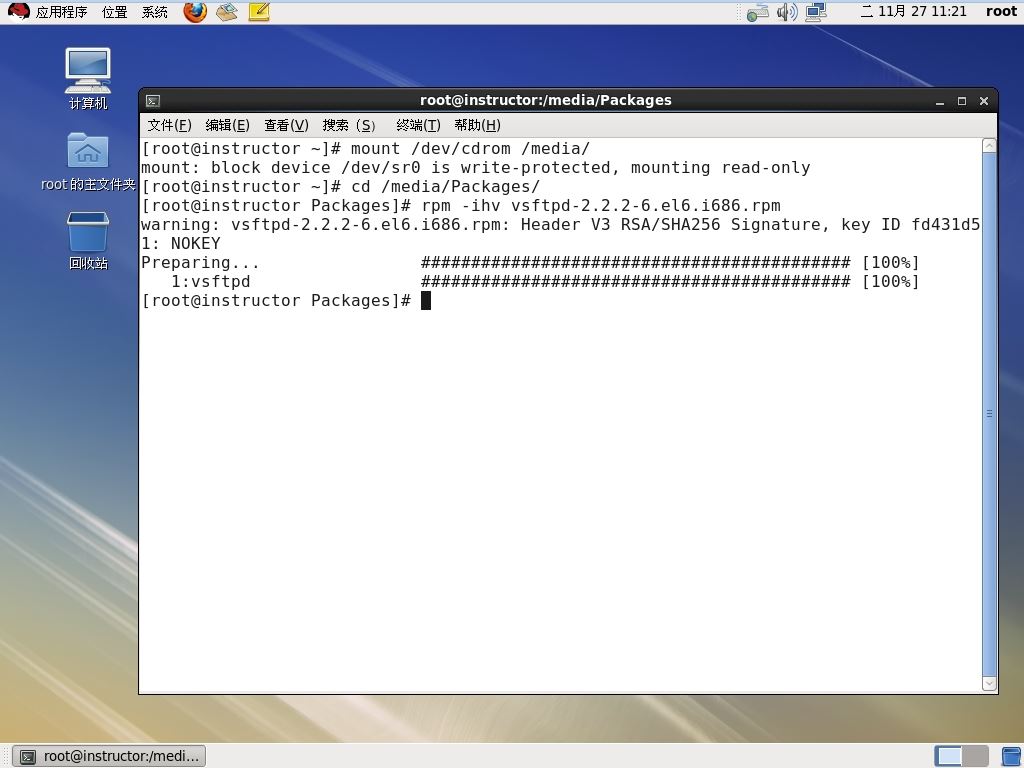Open the 位置 menu
The image size is (1024, 768).
[x=114, y=12]
